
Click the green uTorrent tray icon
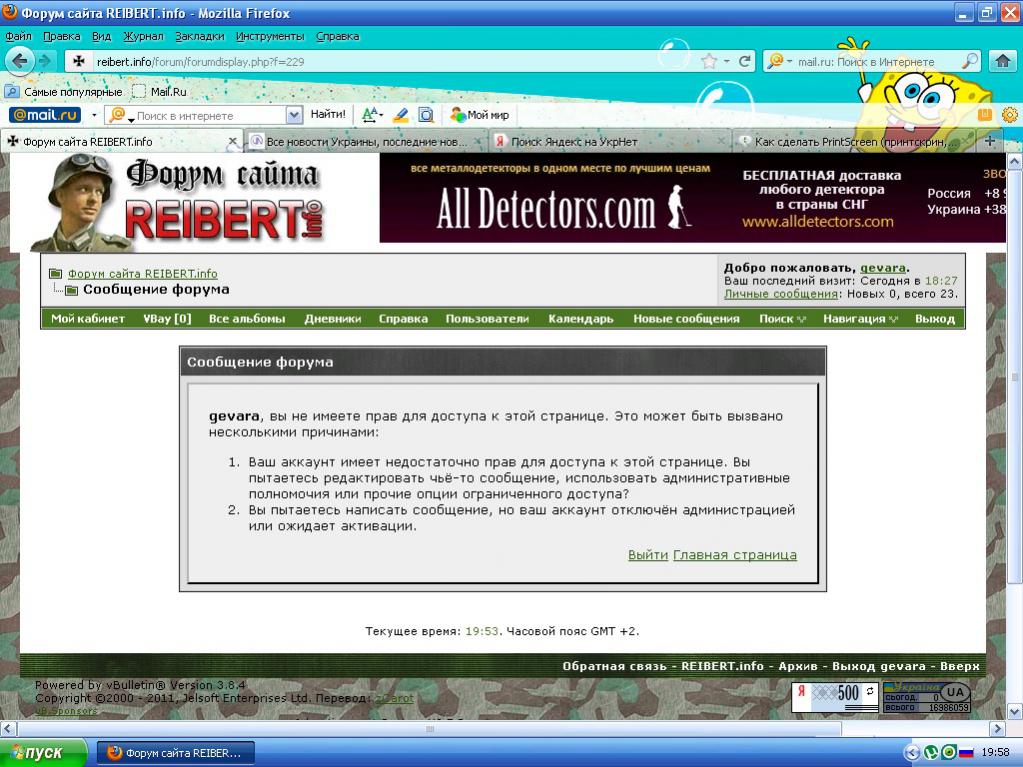(932, 753)
